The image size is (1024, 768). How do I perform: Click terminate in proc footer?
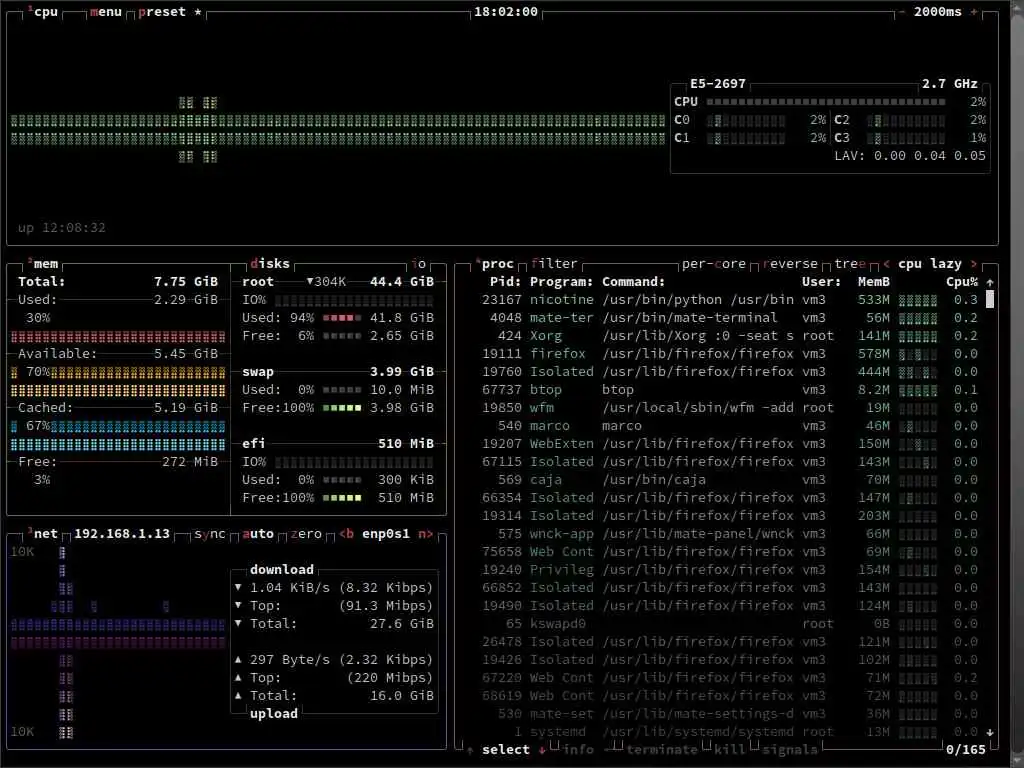[x=662, y=750]
